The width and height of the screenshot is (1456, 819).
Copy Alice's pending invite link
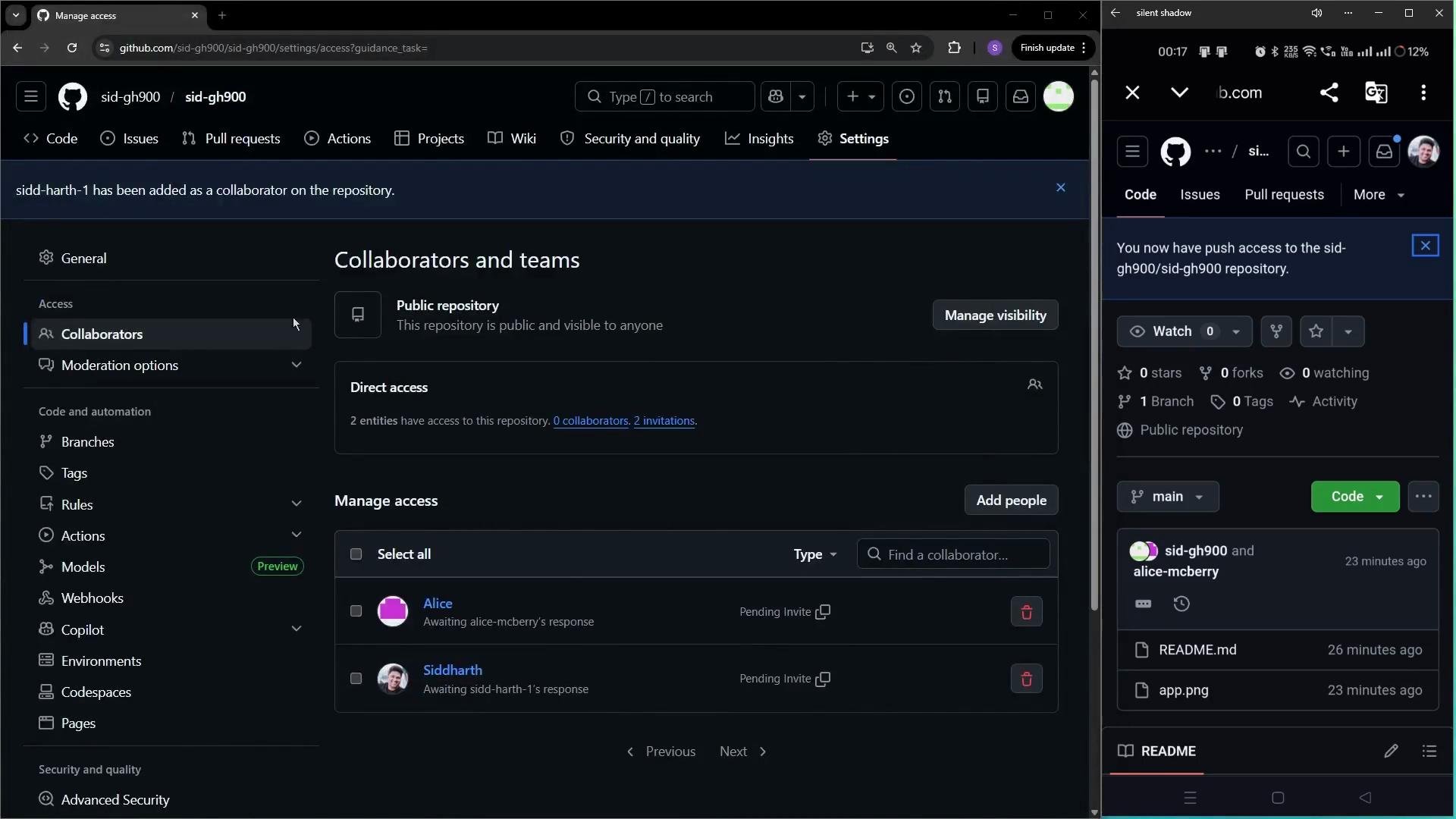pyautogui.click(x=823, y=612)
